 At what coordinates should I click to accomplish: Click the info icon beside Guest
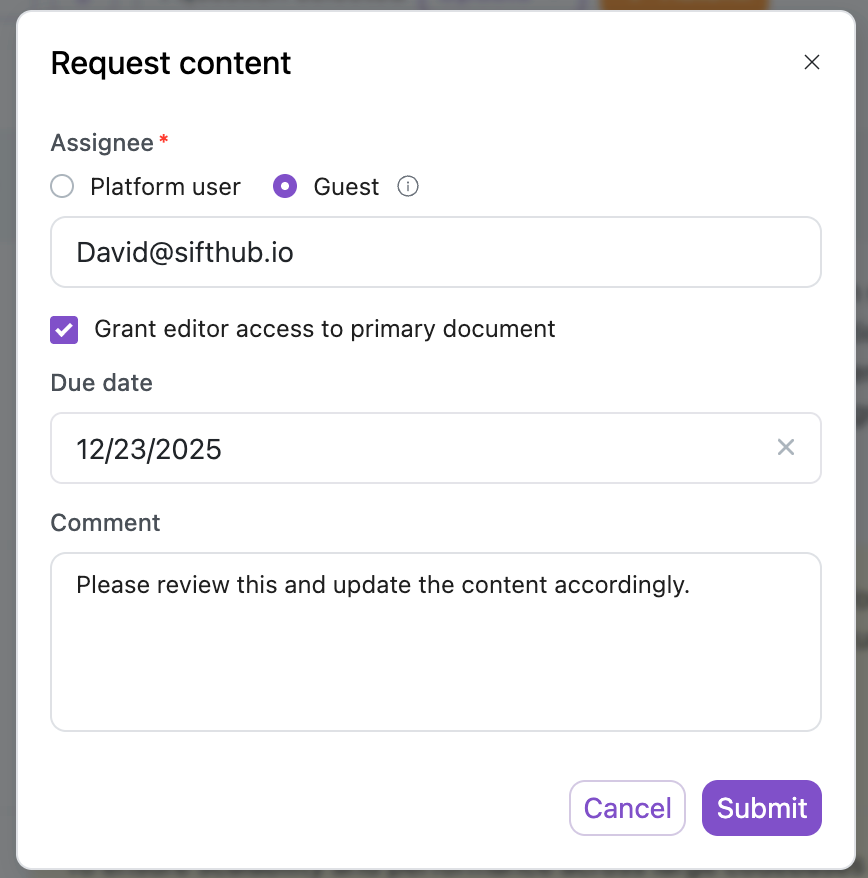pyautogui.click(x=408, y=187)
